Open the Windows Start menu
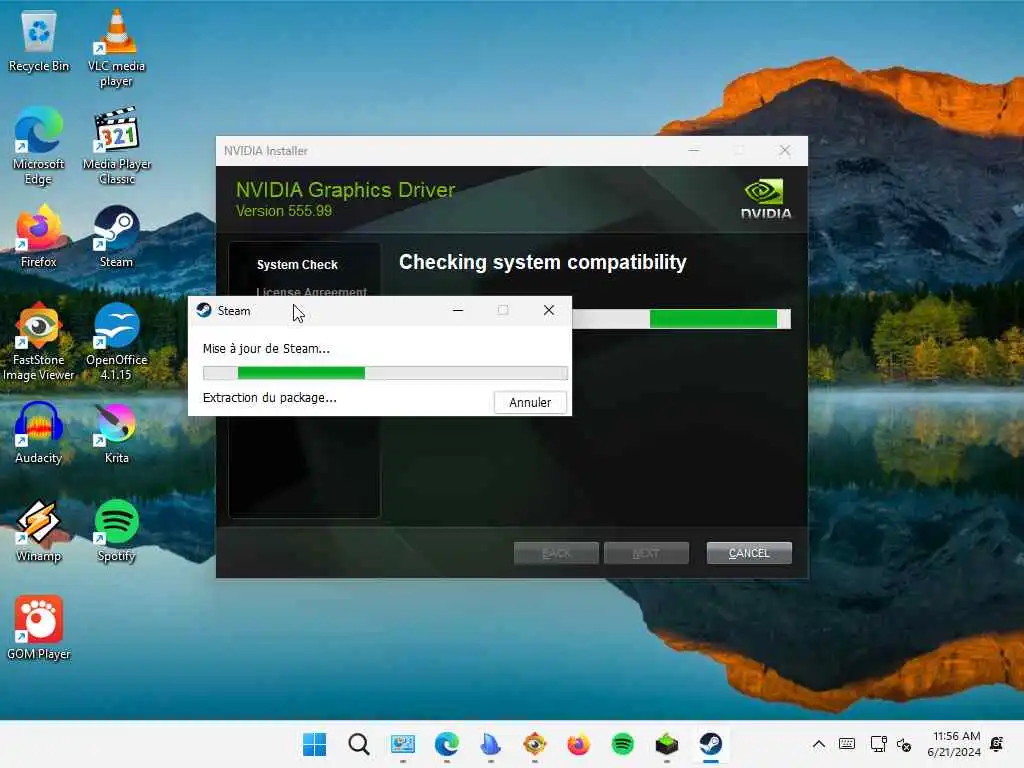 coord(315,744)
